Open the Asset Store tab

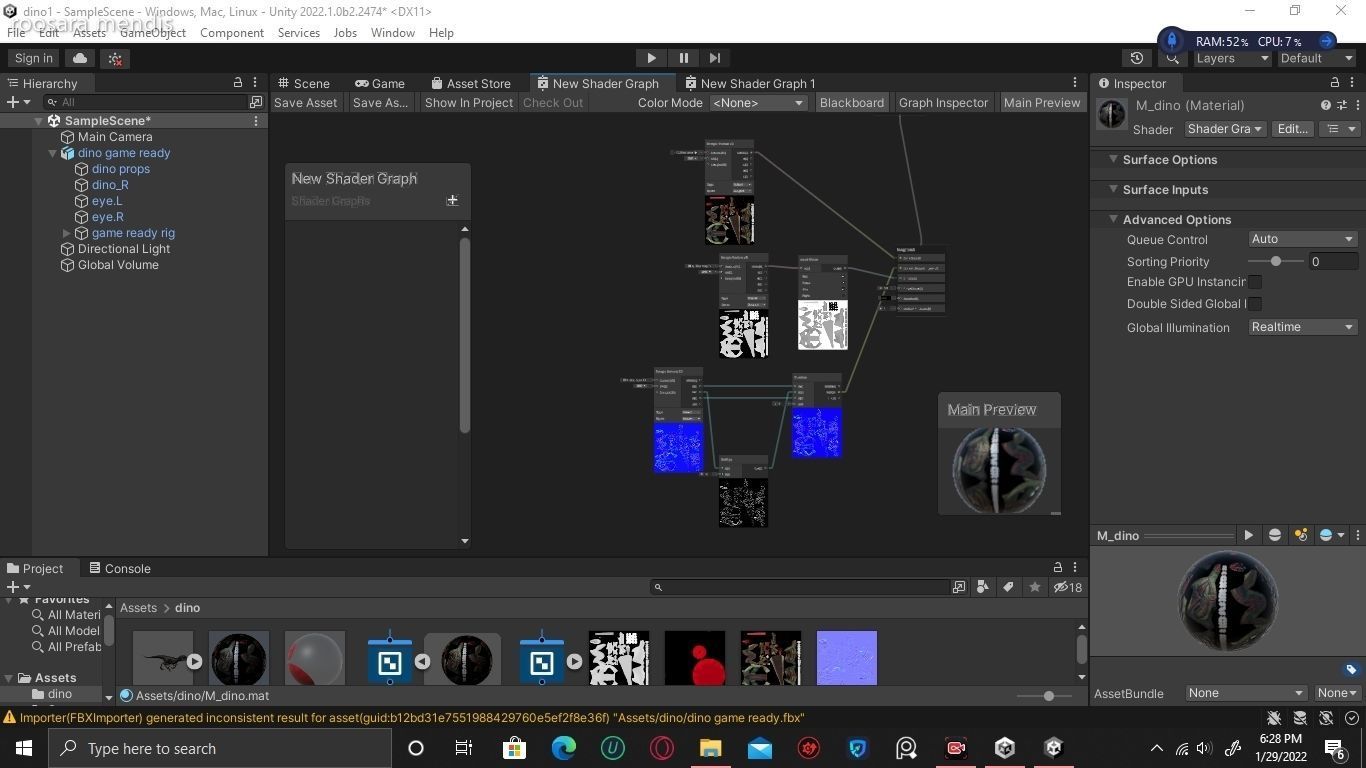tap(470, 83)
